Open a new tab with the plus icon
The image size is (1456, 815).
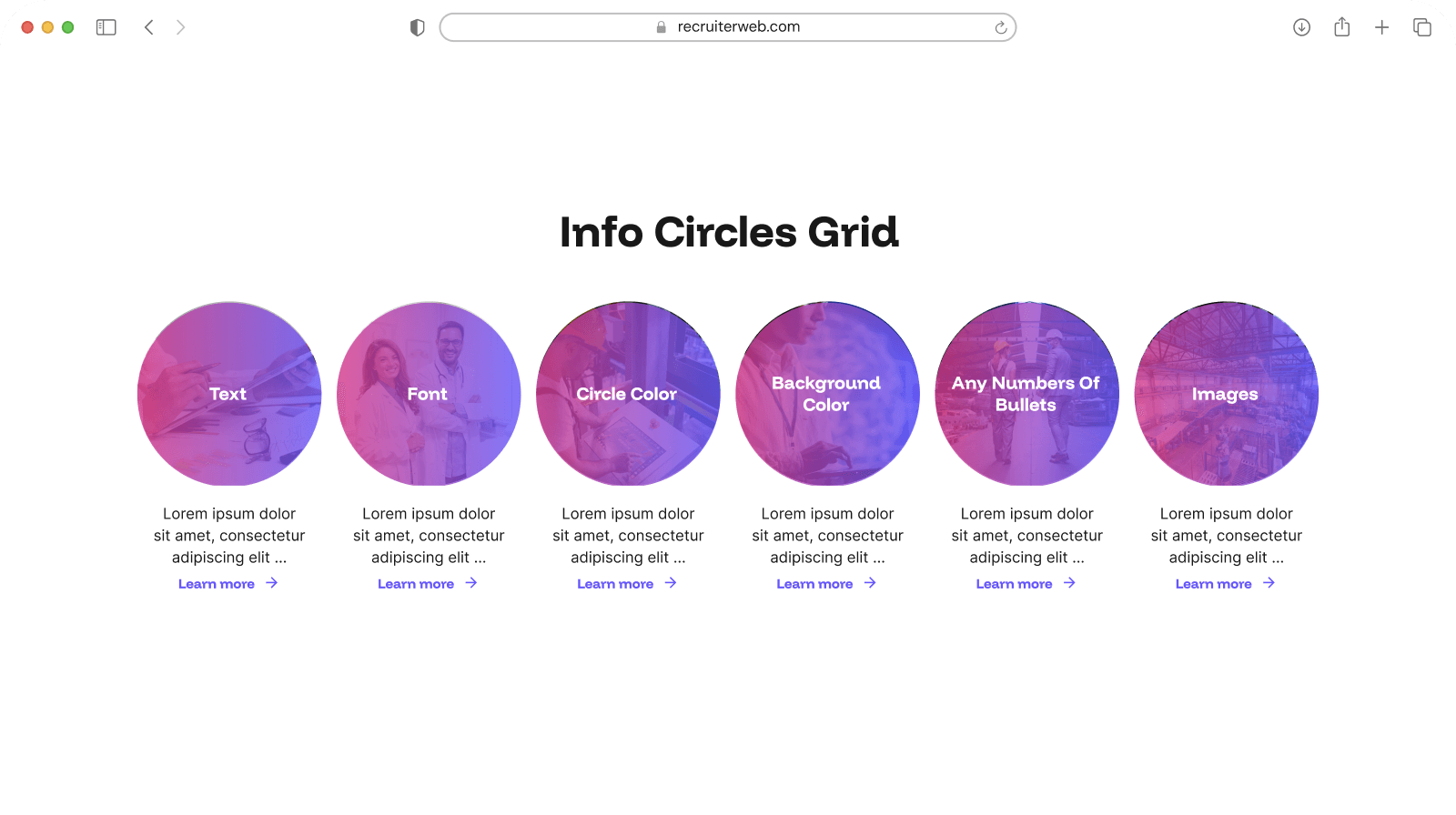tap(1381, 26)
